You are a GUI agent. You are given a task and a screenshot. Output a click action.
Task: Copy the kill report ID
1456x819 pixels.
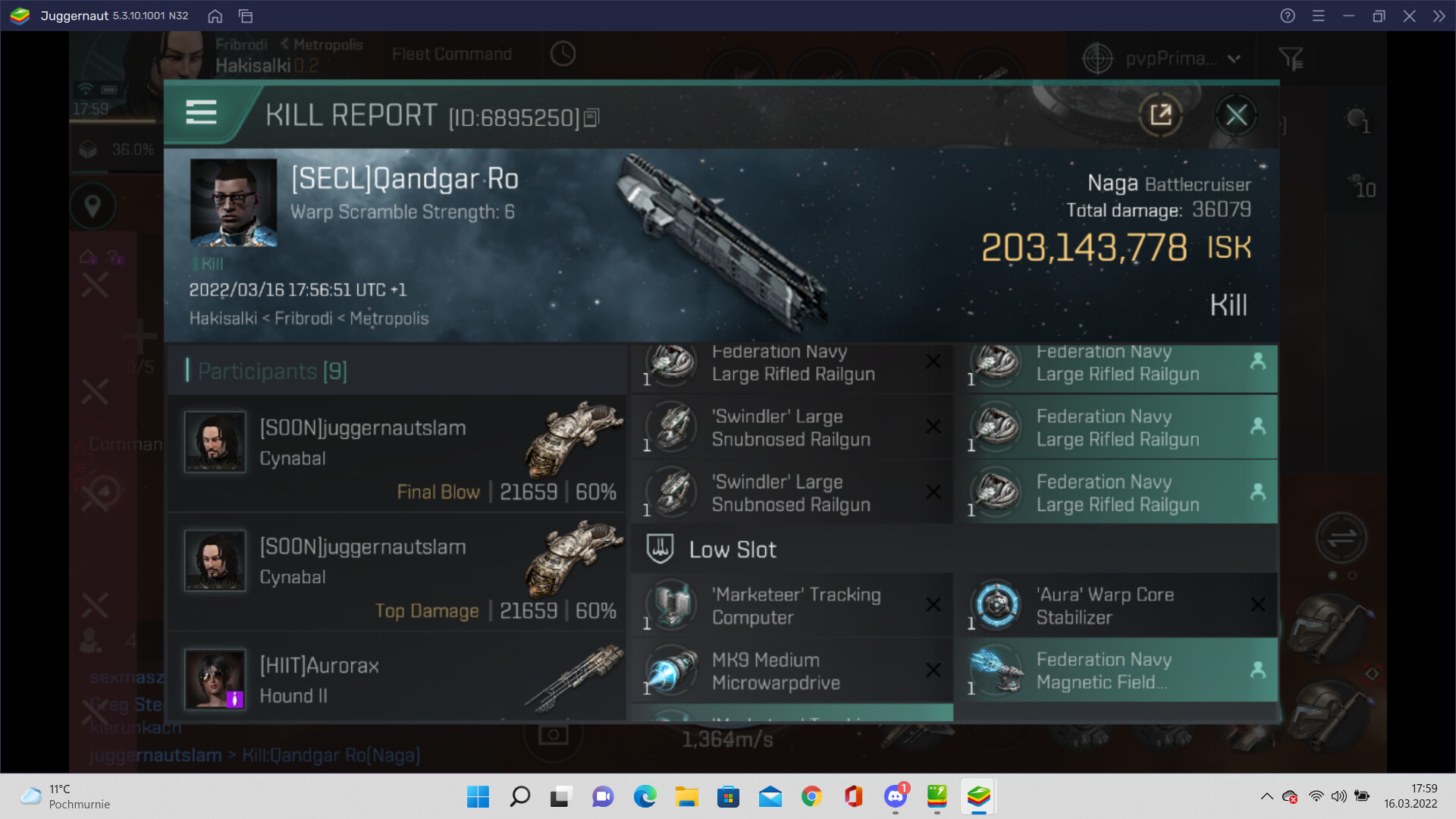[x=592, y=118]
